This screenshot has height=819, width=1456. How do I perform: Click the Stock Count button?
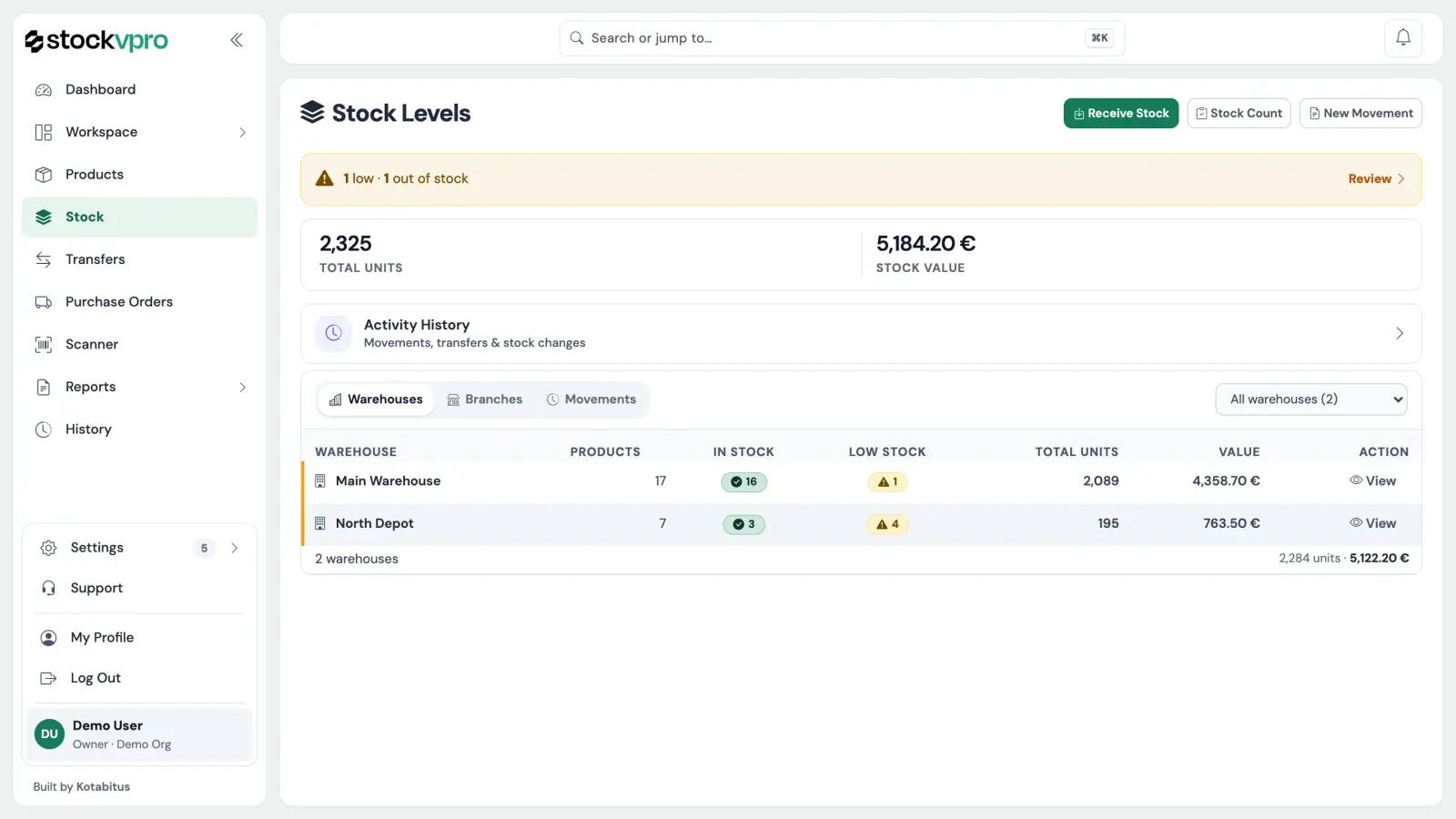point(1239,114)
